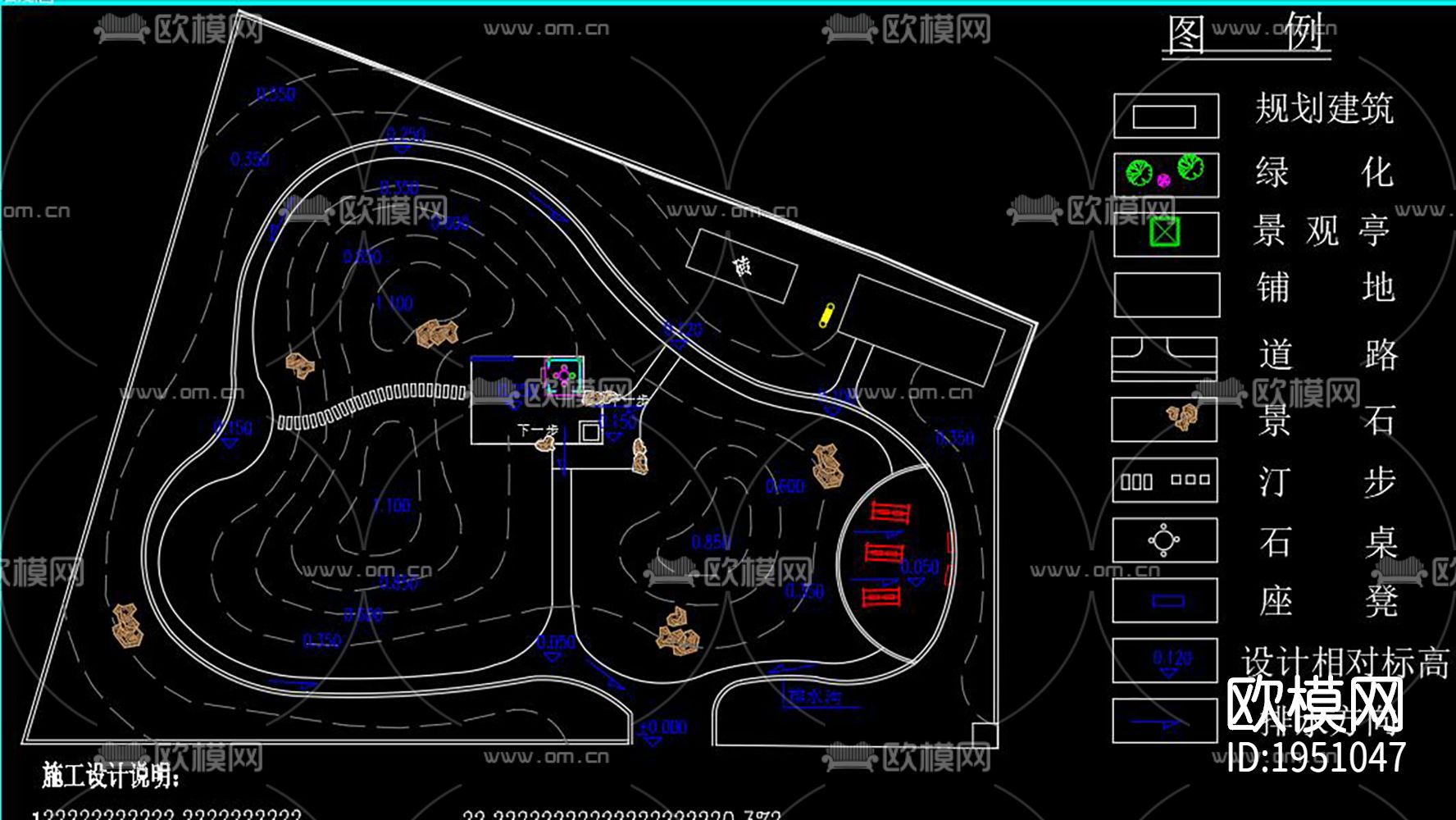
Task: Click the 铺地 legend label
Action: pyautogui.click(x=1326, y=288)
